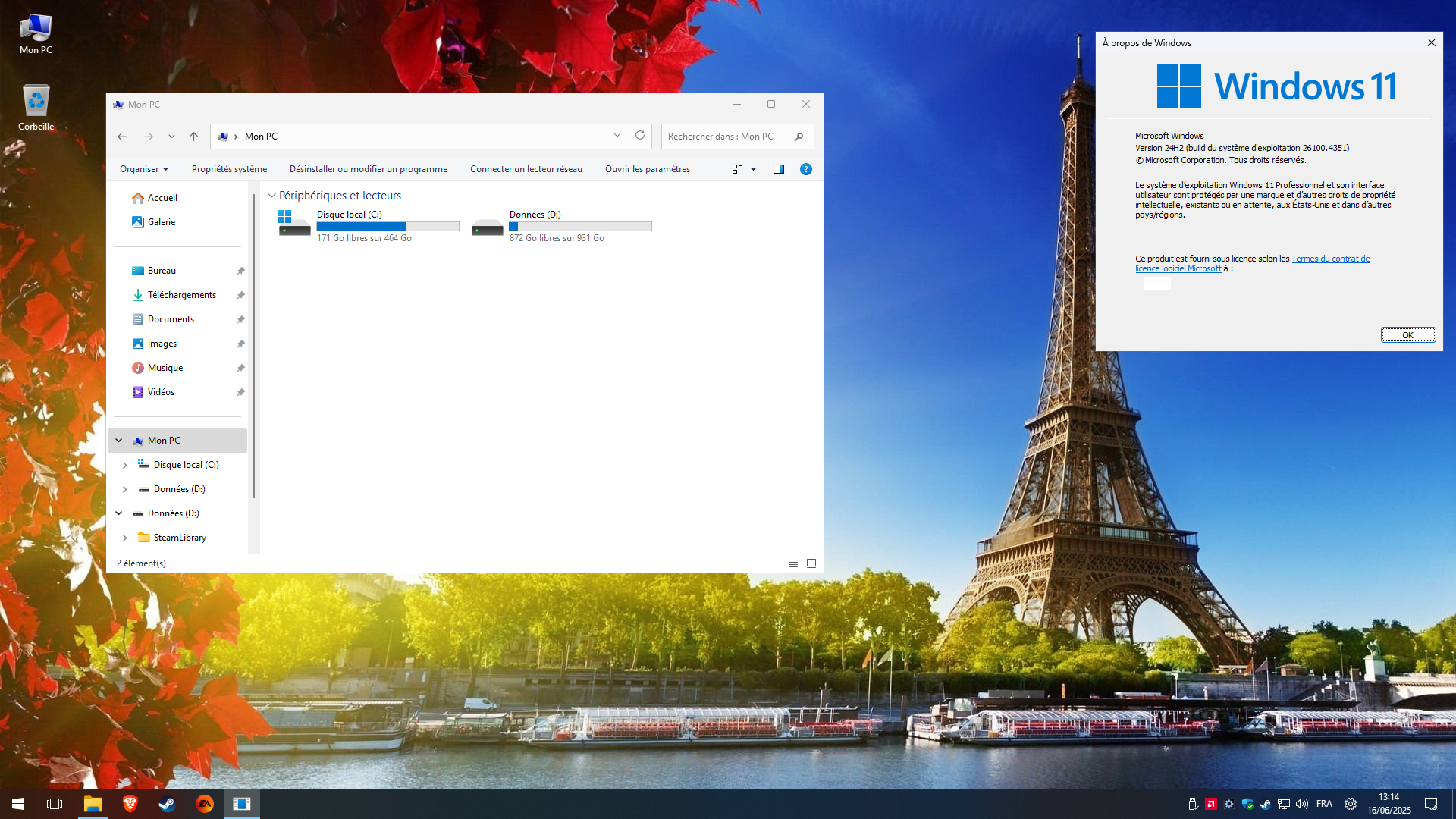Image resolution: width=1456 pixels, height=819 pixels.
Task: Open Propriétés système
Action: point(229,169)
